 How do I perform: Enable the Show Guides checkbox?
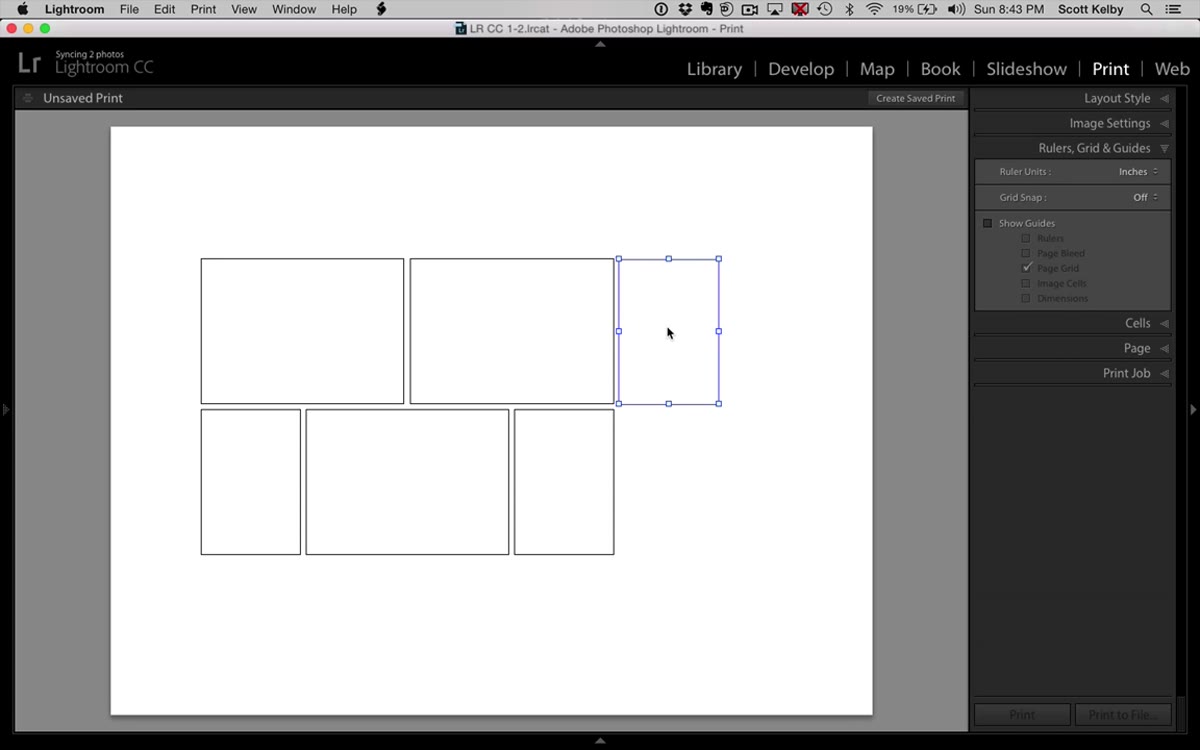[987, 223]
